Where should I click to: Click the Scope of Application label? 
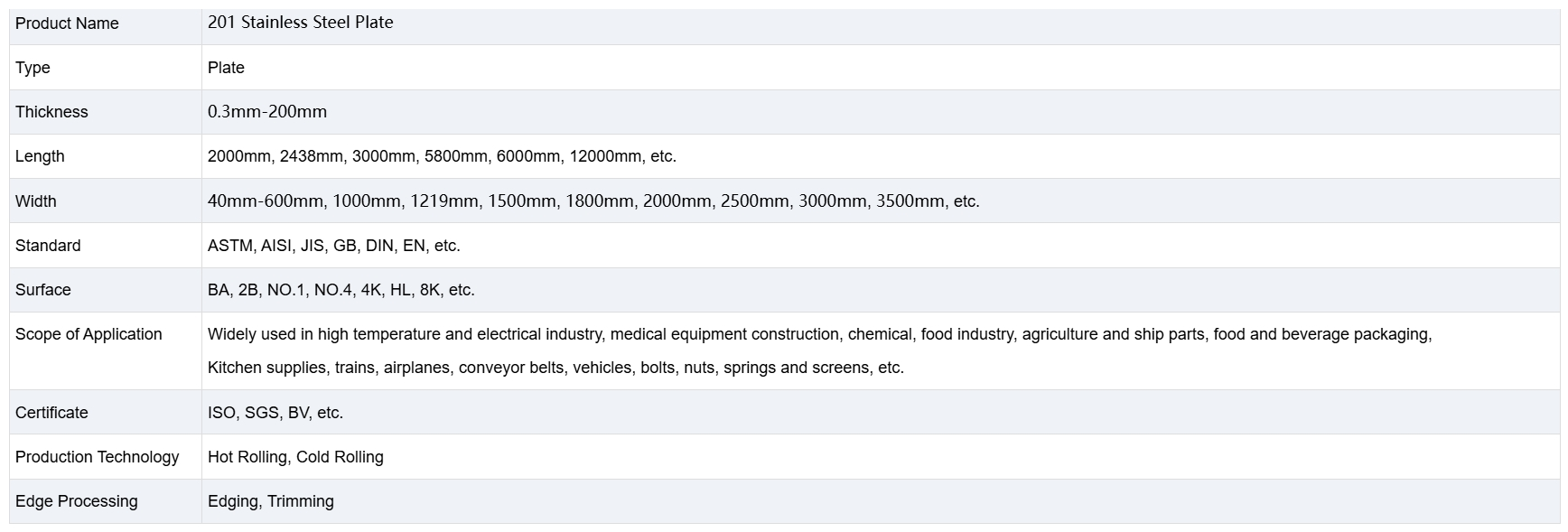tap(89, 334)
